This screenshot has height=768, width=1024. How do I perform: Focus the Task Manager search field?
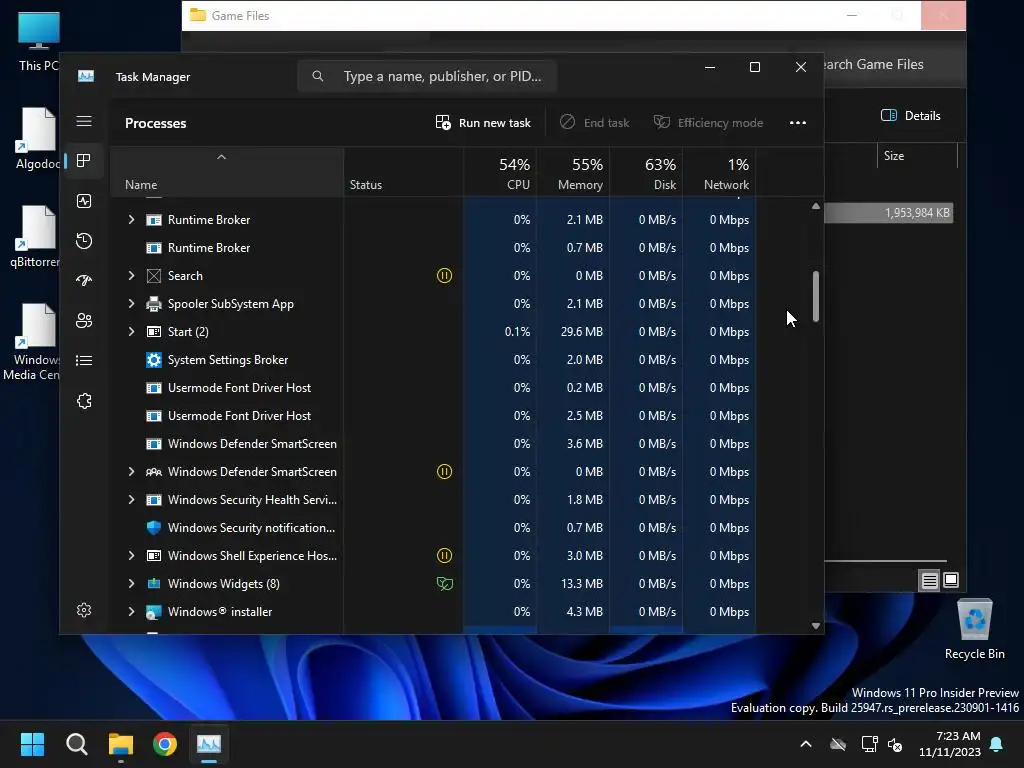[x=427, y=76]
